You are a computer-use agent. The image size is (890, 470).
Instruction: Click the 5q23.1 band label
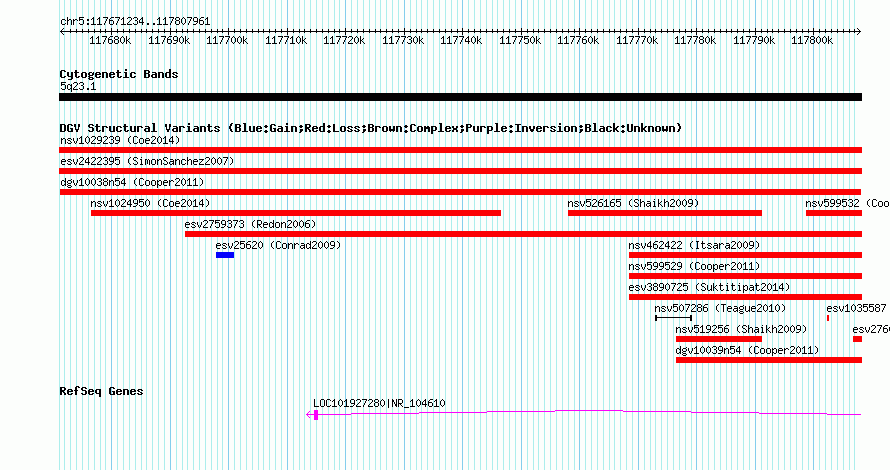[x=78, y=86]
